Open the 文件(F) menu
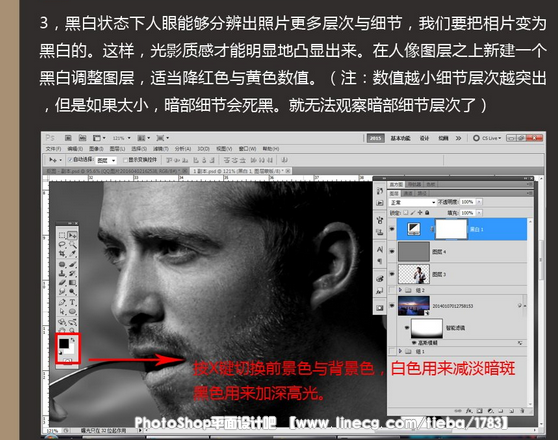The height and width of the screenshot is (440, 558). tap(54, 148)
